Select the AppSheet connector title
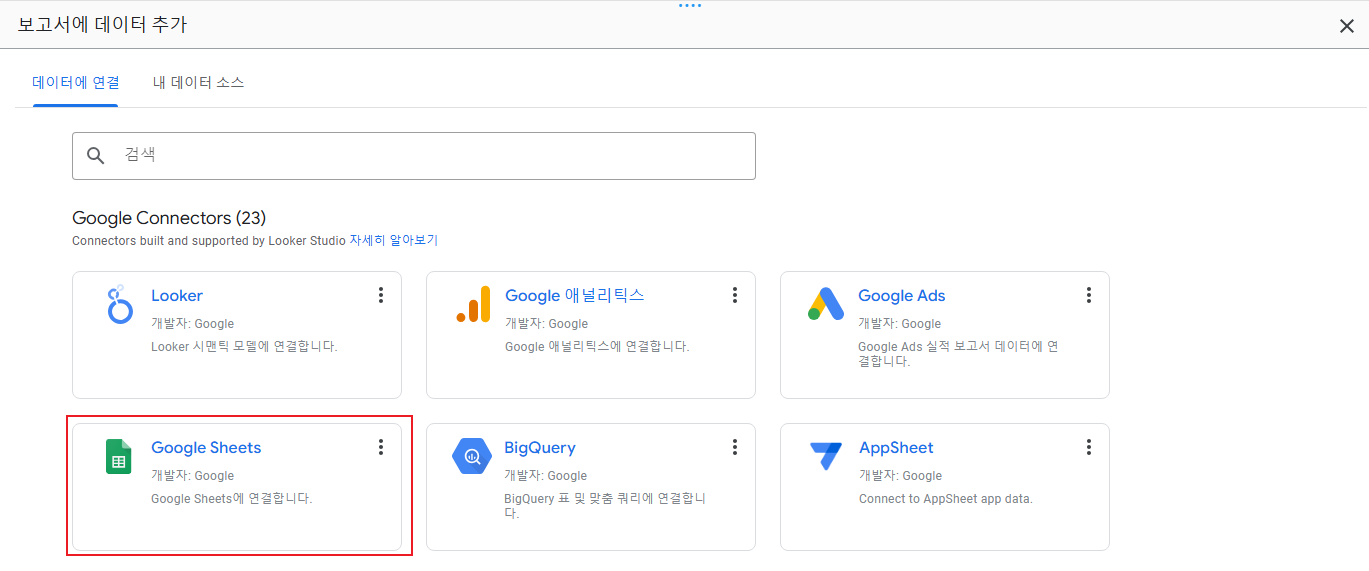Viewport: 1369px width, 571px height. 896,448
